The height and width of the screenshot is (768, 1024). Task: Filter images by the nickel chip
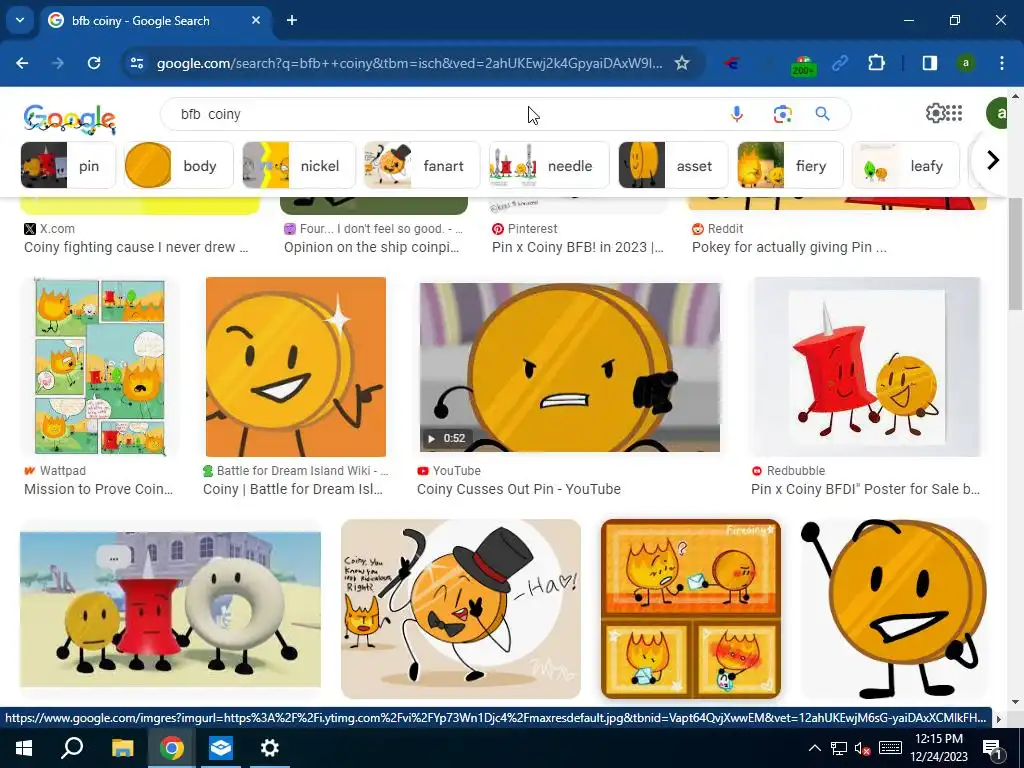[299, 165]
